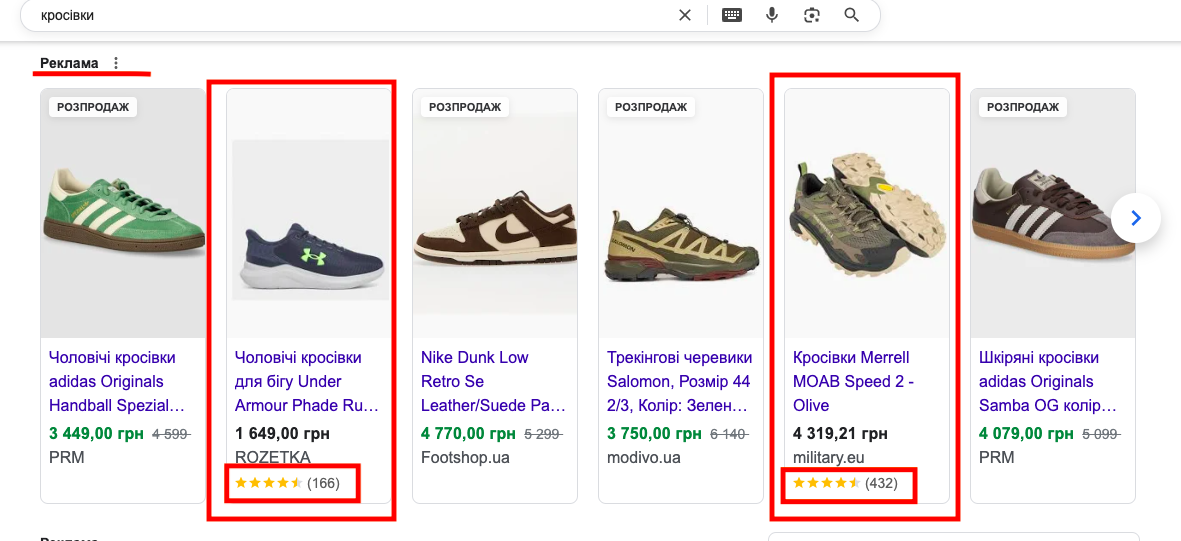
Task: Open search by image camera icon
Action: pyautogui.click(x=811, y=15)
